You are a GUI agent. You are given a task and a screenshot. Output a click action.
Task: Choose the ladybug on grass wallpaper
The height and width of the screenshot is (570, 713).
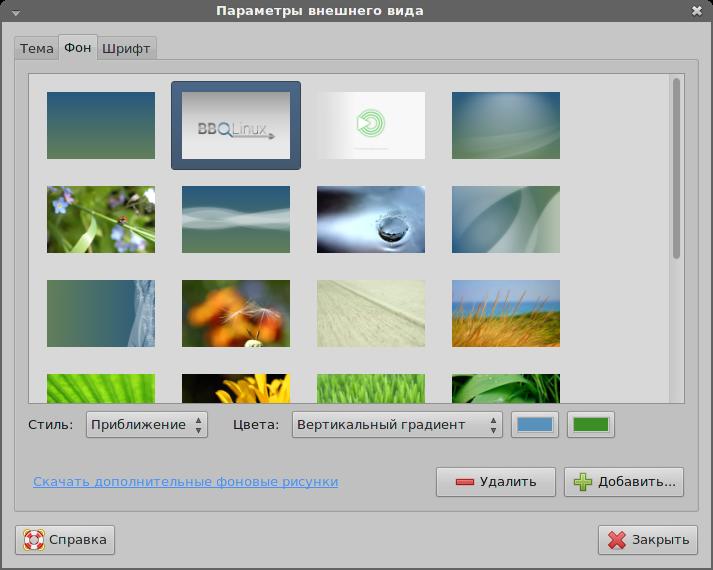click(x=101, y=220)
